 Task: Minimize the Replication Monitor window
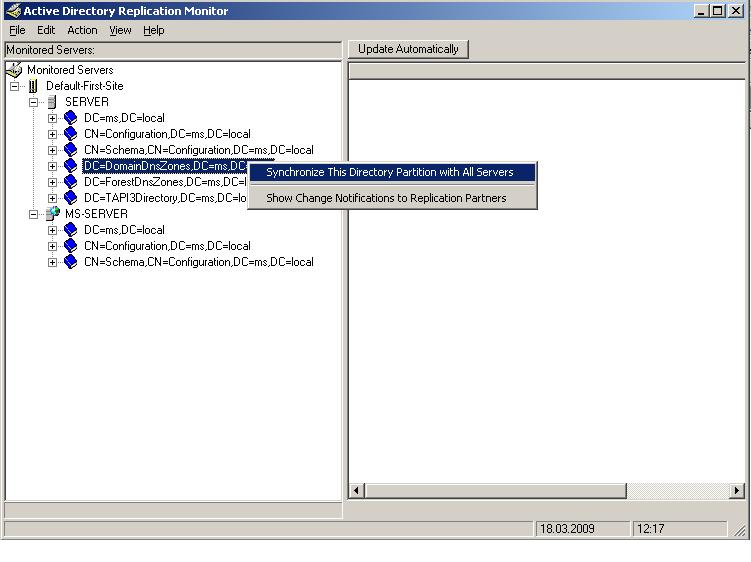tap(702, 11)
